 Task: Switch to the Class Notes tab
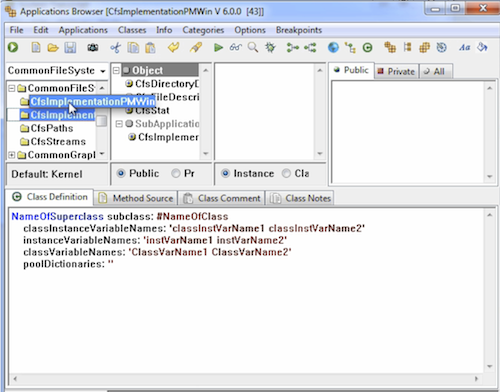pos(300,198)
